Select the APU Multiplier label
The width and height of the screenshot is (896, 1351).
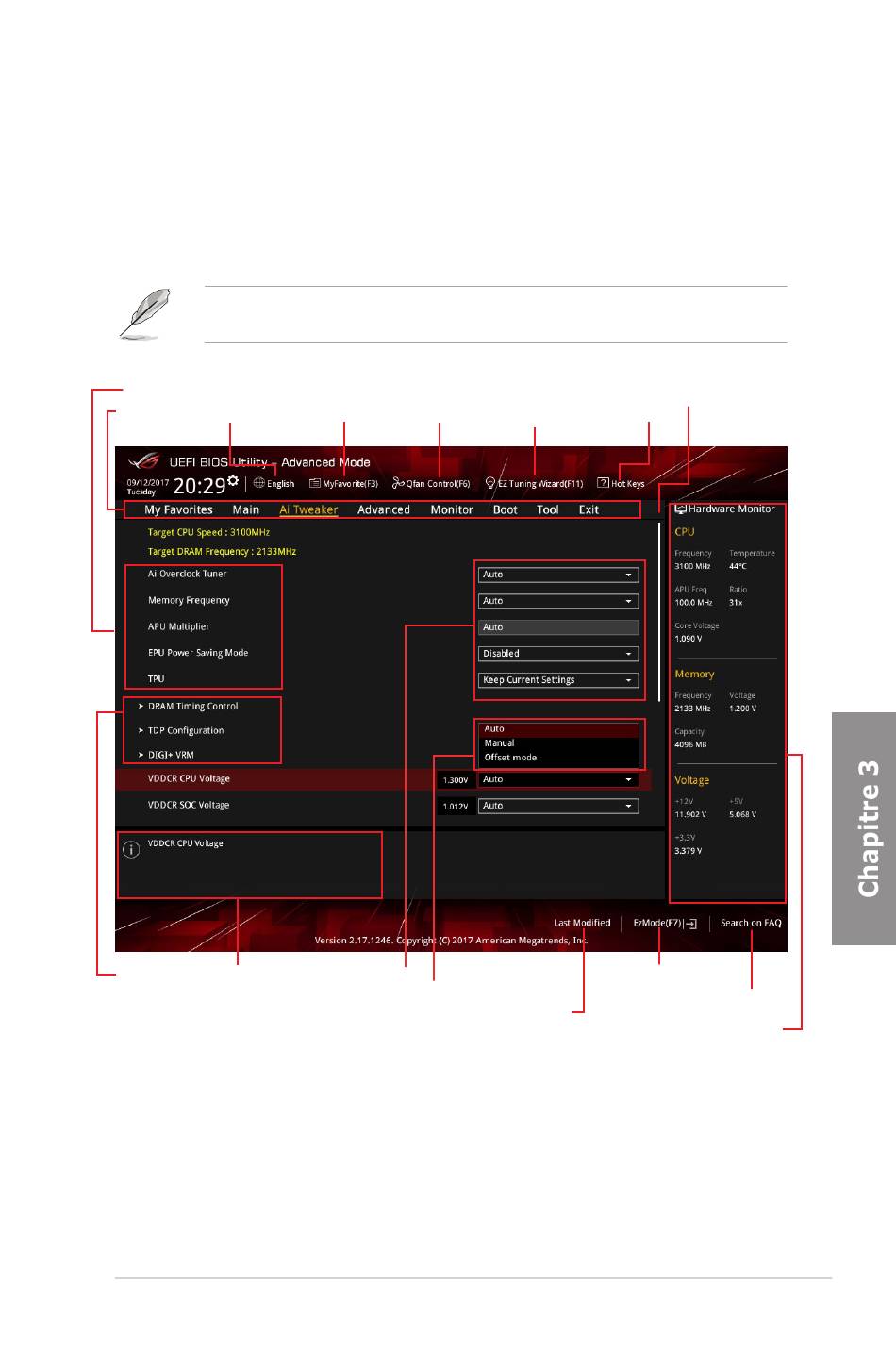(x=178, y=626)
